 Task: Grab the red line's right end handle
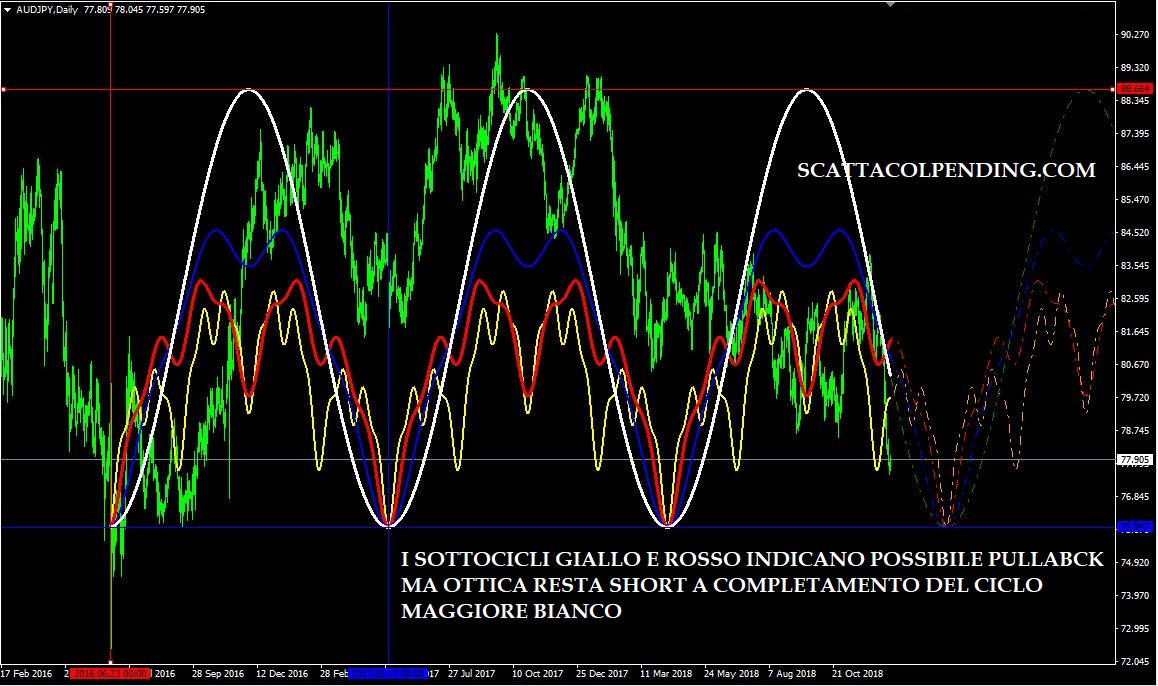point(1113,89)
